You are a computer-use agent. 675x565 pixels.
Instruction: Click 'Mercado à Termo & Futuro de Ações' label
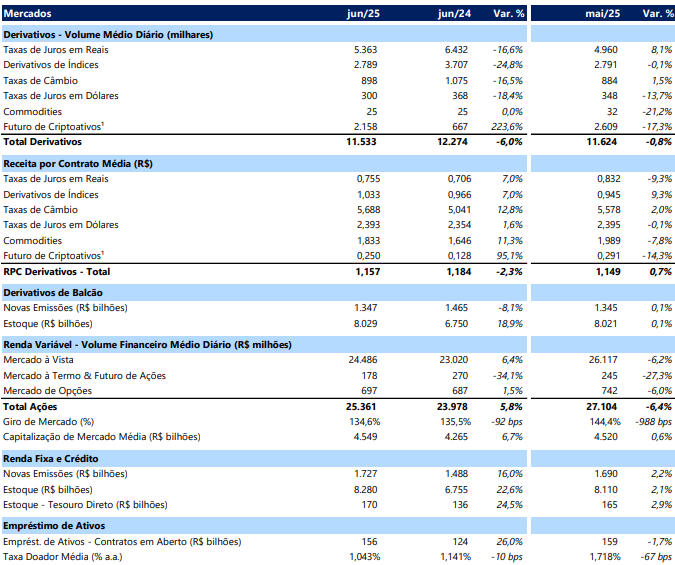click(x=84, y=376)
